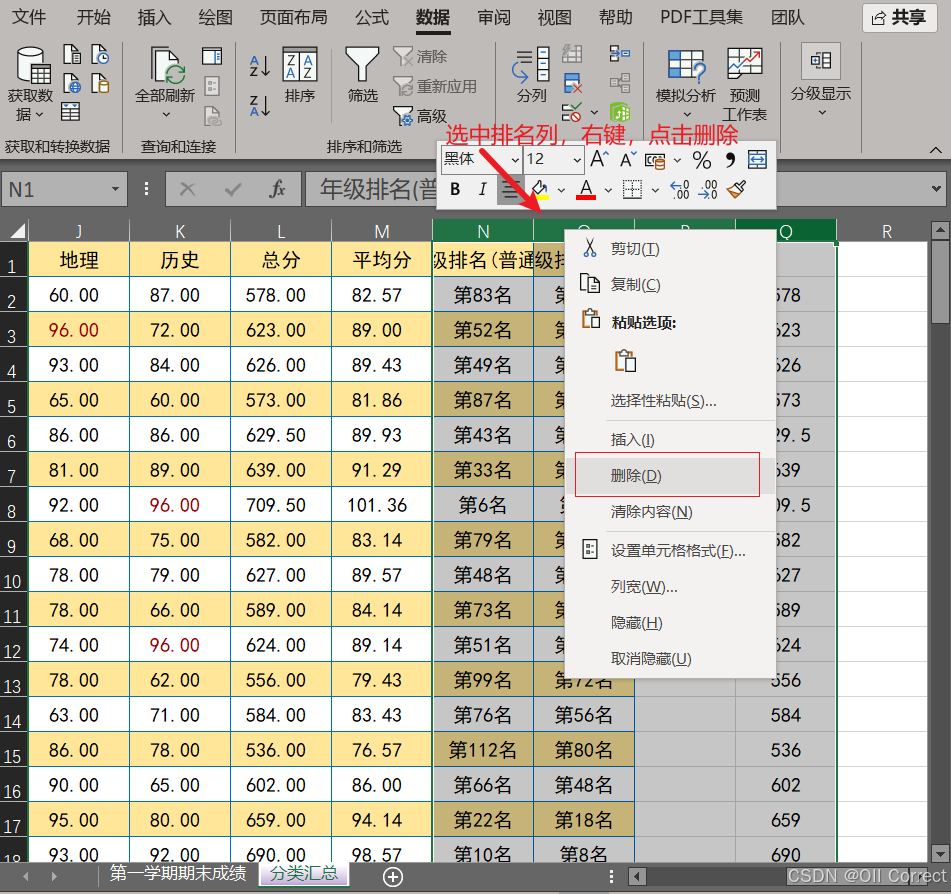Choose 清除内容(N) in the menu
The image size is (951, 894).
click(x=670, y=512)
